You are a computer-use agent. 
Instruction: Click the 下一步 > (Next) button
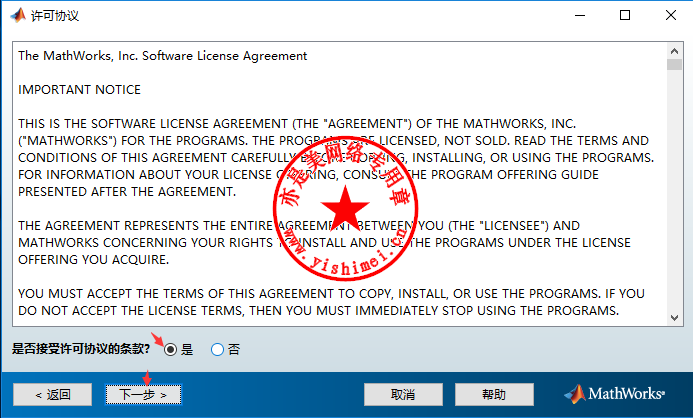pos(143,394)
